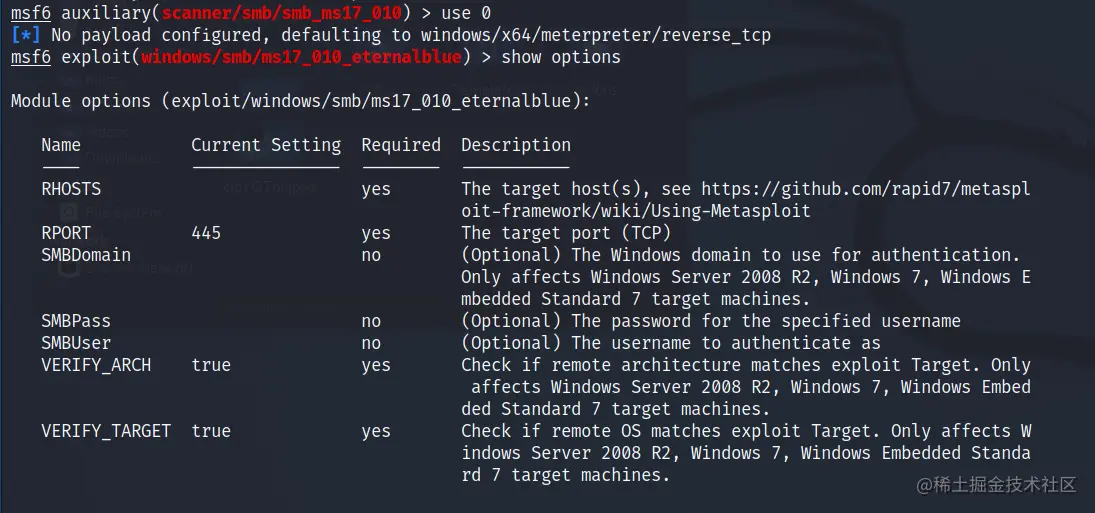This screenshot has width=1095, height=513.
Task: Click the RPORT value 445
Action: click(206, 233)
